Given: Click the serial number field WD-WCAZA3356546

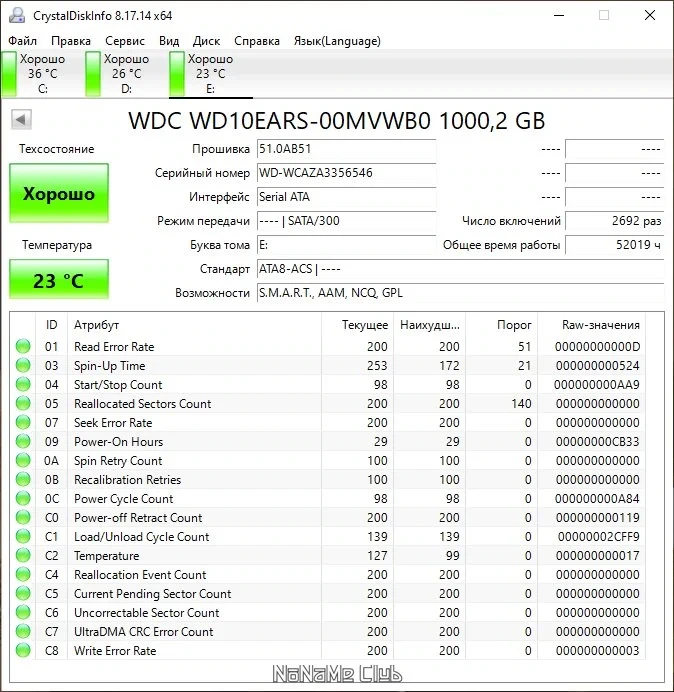Looking at the screenshot, I should [346, 173].
